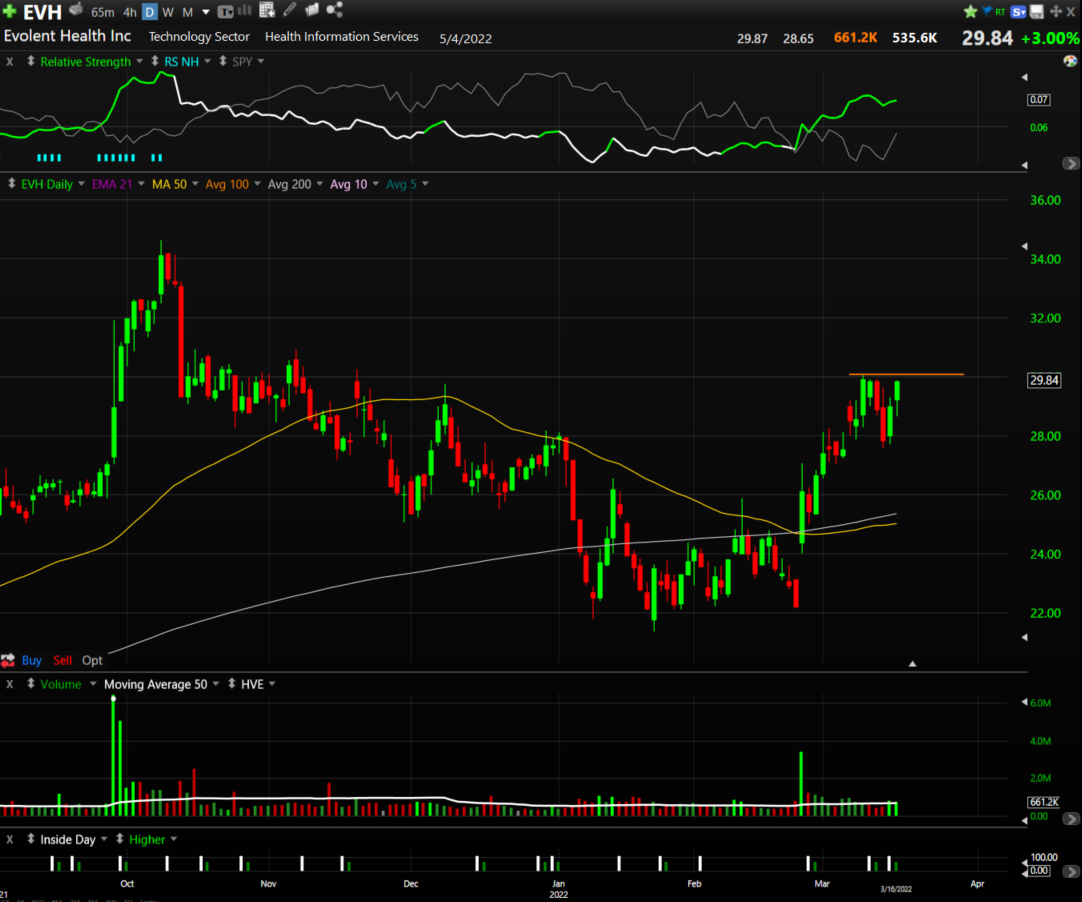Open the notes folder icon
Viewport: 1082px width, 902px height.
point(312,10)
